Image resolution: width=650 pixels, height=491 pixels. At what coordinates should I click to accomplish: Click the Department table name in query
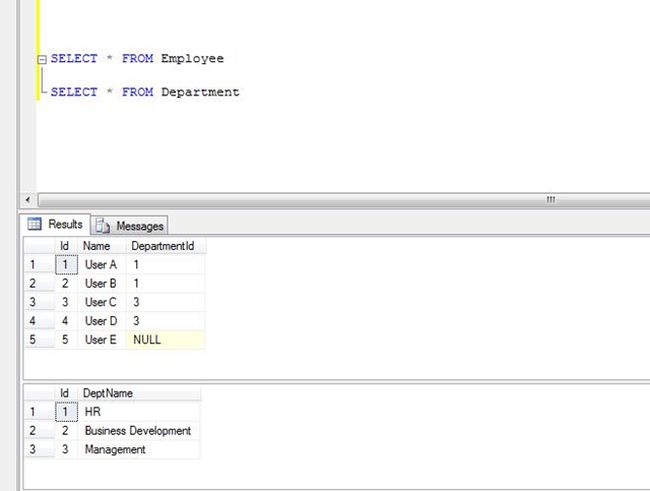coord(200,92)
